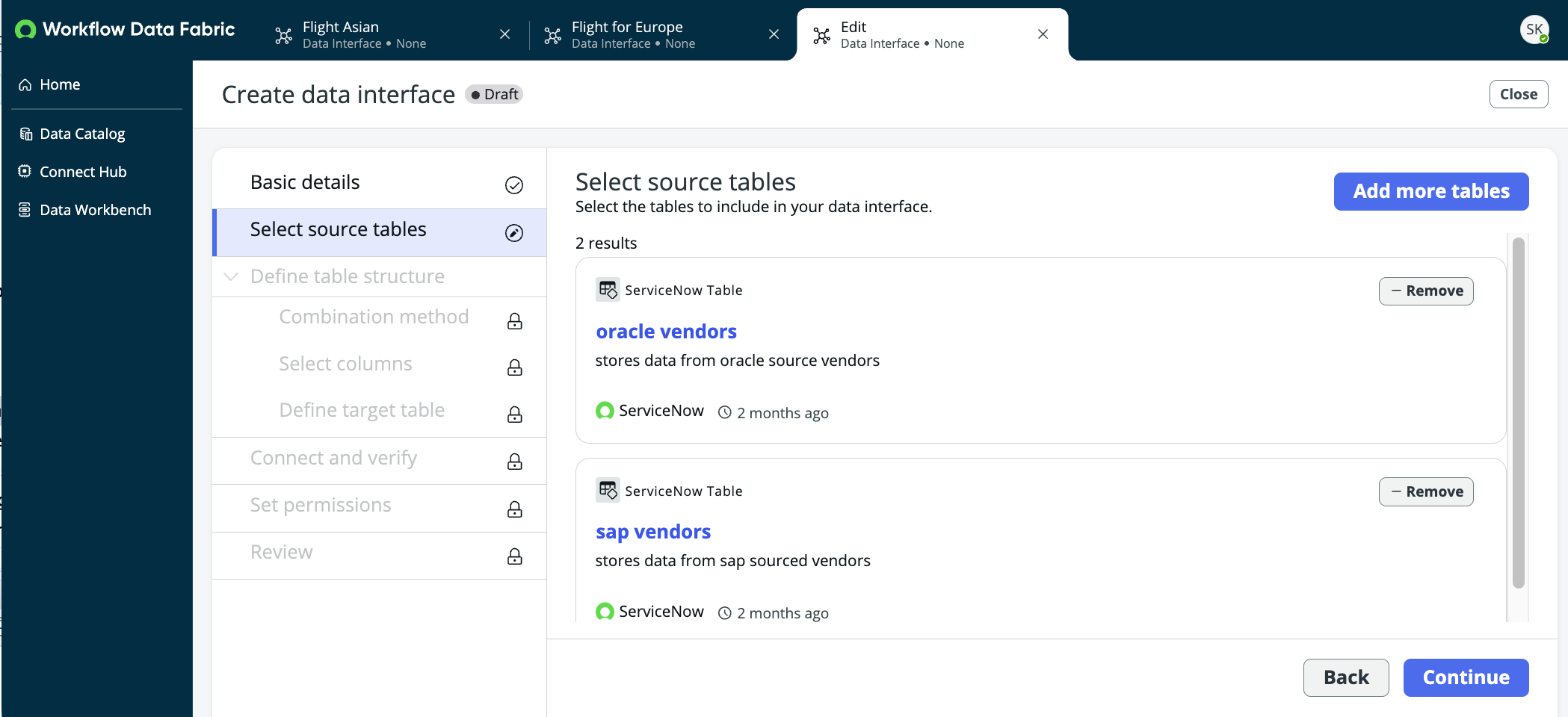
Task: Open the Data Catalog icon
Action: click(x=25, y=134)
